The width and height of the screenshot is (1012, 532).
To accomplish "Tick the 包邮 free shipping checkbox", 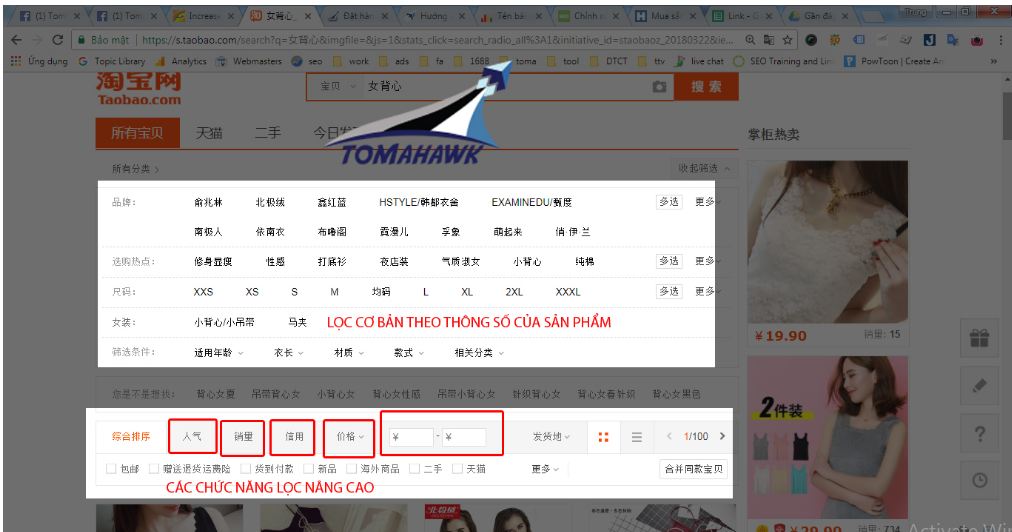I will (111, 469).
